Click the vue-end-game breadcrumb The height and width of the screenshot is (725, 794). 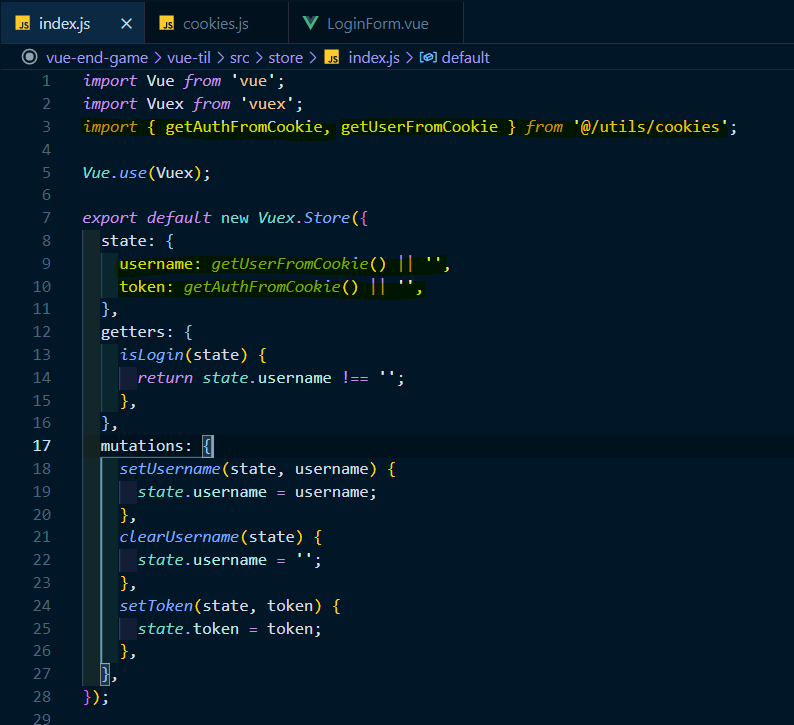point(97,58)
